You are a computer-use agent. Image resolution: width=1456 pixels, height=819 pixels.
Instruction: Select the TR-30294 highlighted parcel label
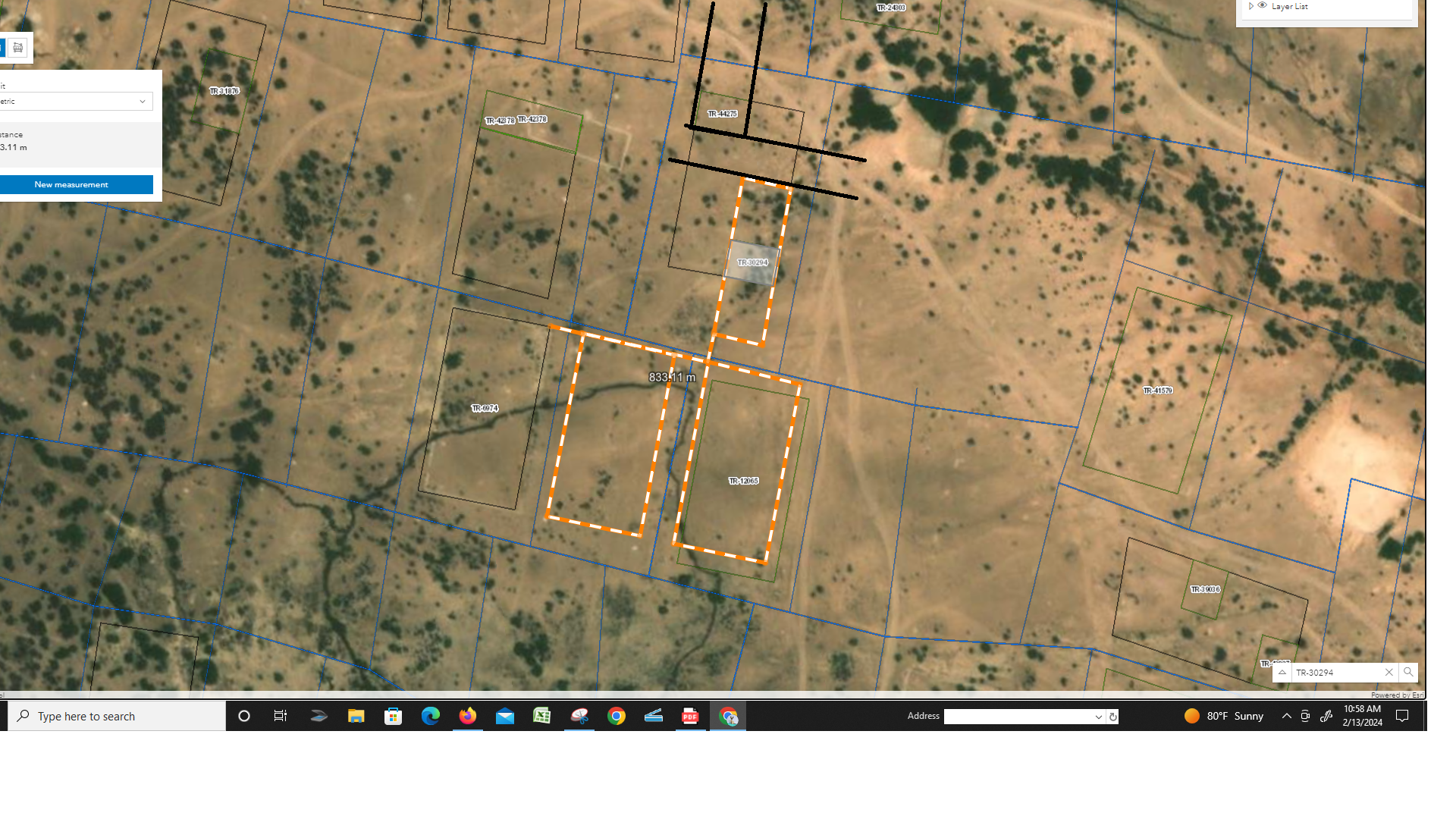[x=752, y=263]
